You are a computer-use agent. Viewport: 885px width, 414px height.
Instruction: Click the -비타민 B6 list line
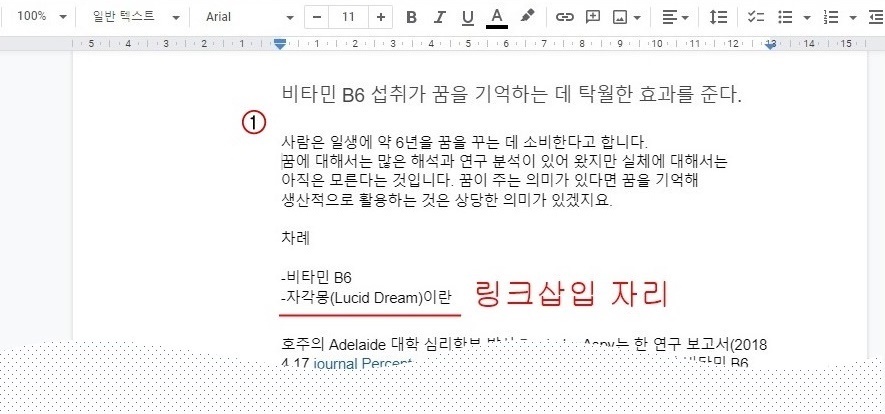pos(316,278)
